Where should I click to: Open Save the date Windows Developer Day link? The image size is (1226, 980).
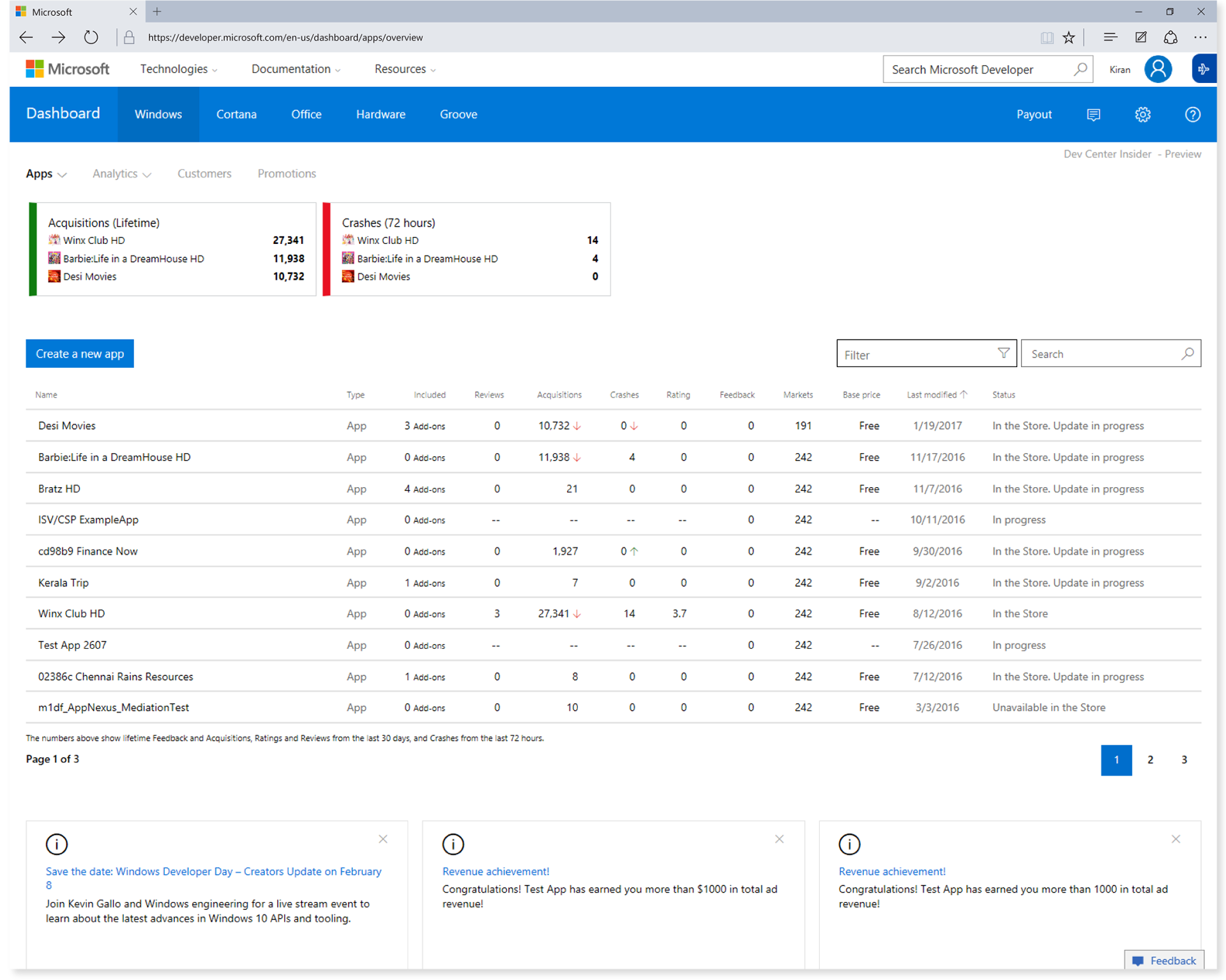213,878
